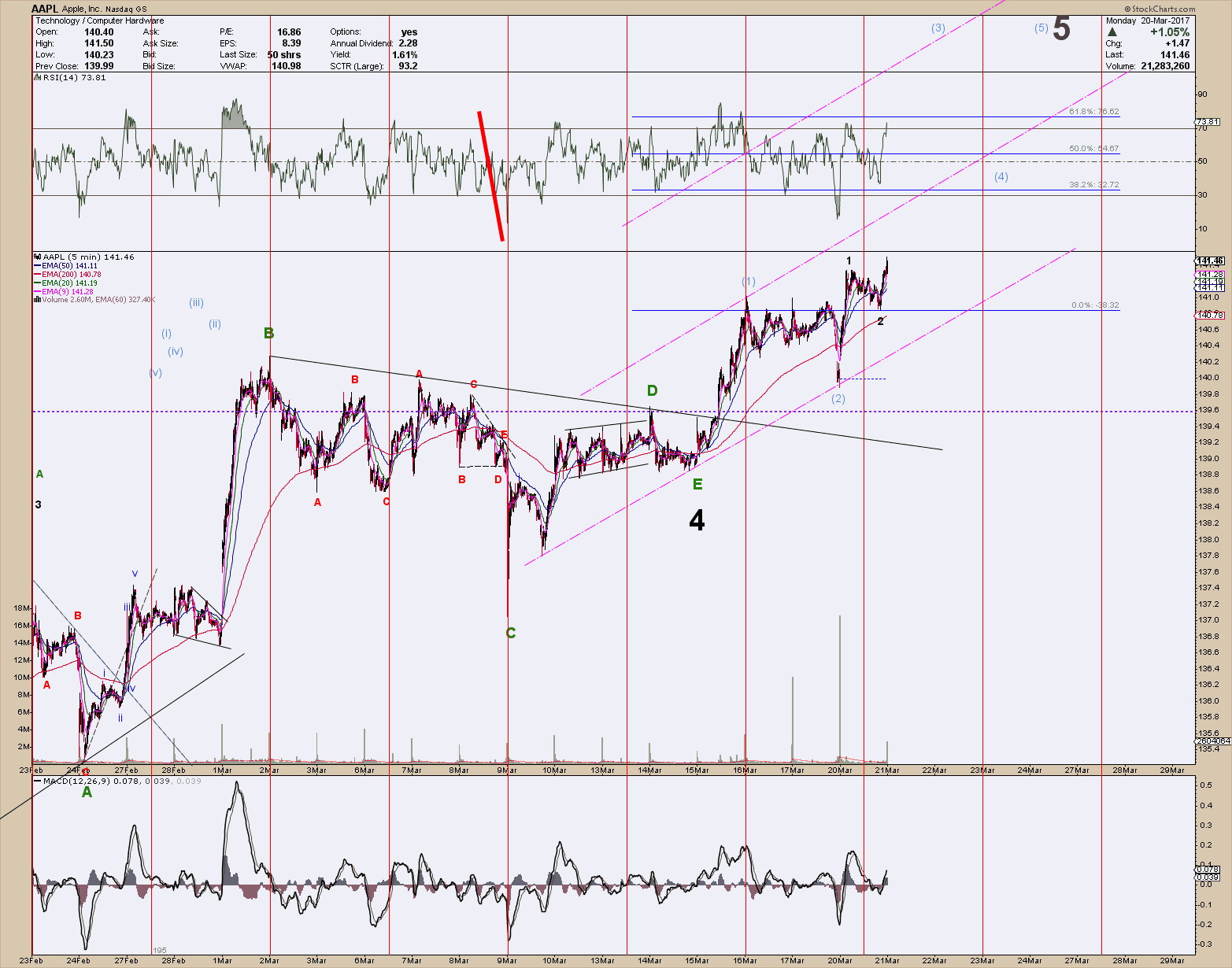Click the MACD(12,26,9) legend line marker
The width and height of the screenshot is (1232, 968).
click(38, 781)
